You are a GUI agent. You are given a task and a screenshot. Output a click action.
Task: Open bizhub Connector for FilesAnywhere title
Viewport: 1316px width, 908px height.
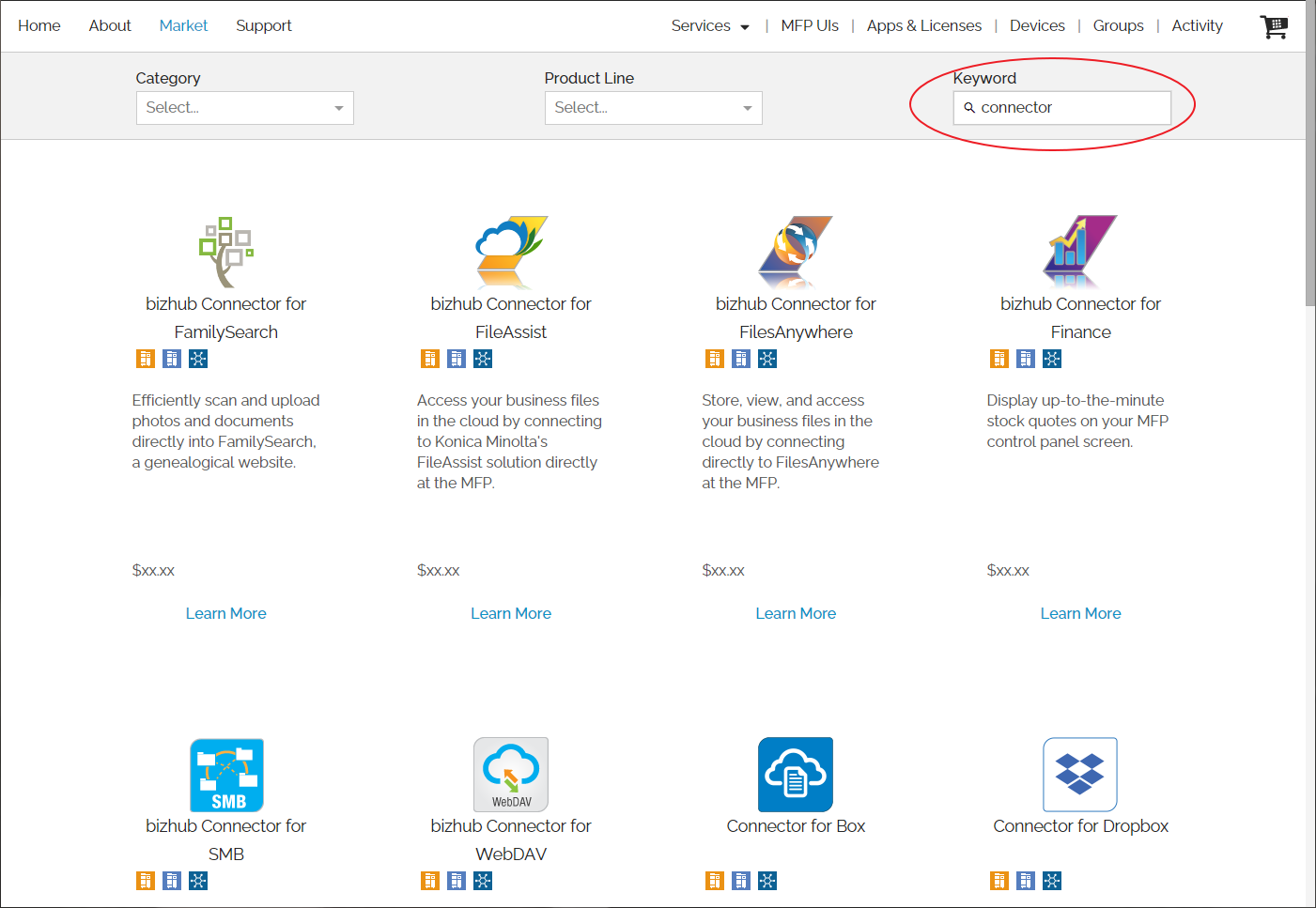click(x=796, y=317)
